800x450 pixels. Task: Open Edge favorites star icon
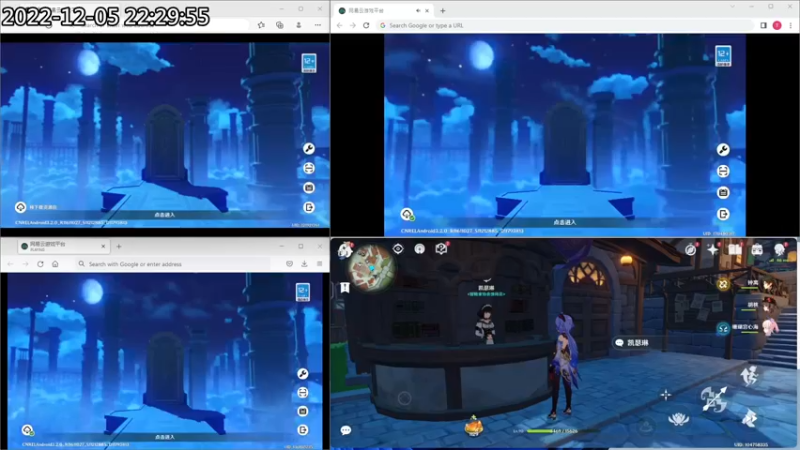(x=261, y=24)
